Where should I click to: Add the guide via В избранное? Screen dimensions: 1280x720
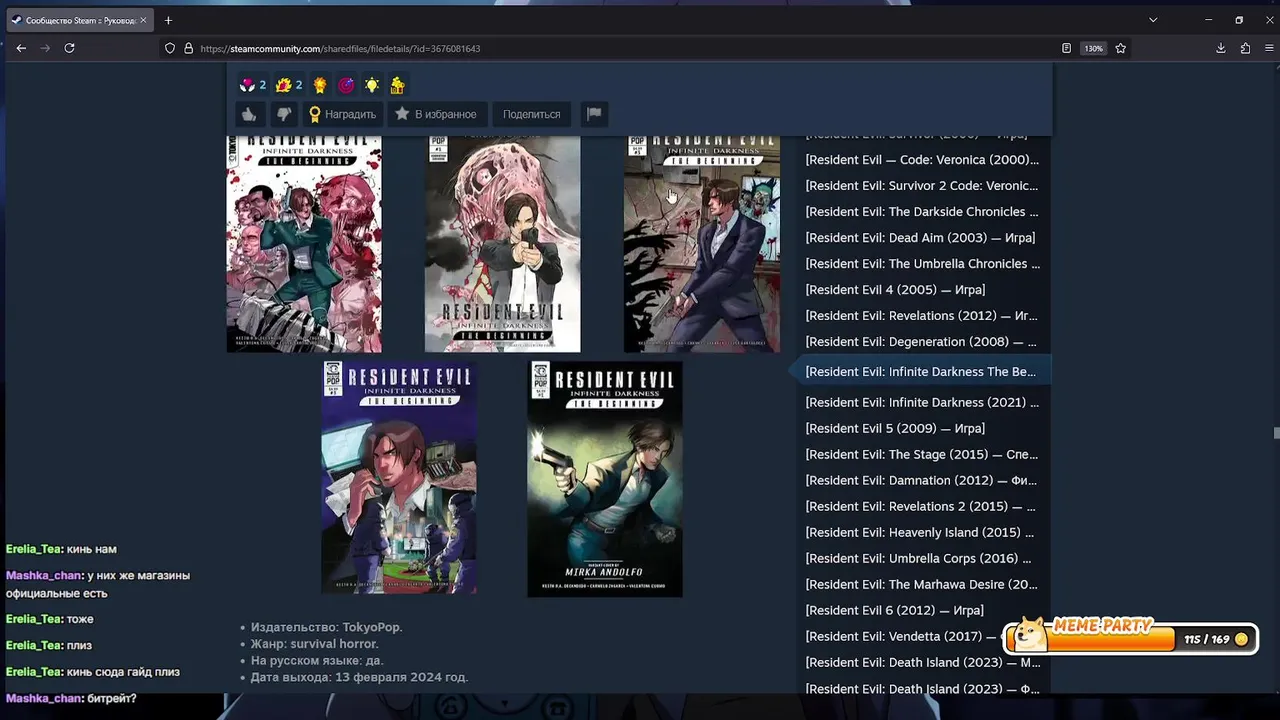(x=436, y=114)
